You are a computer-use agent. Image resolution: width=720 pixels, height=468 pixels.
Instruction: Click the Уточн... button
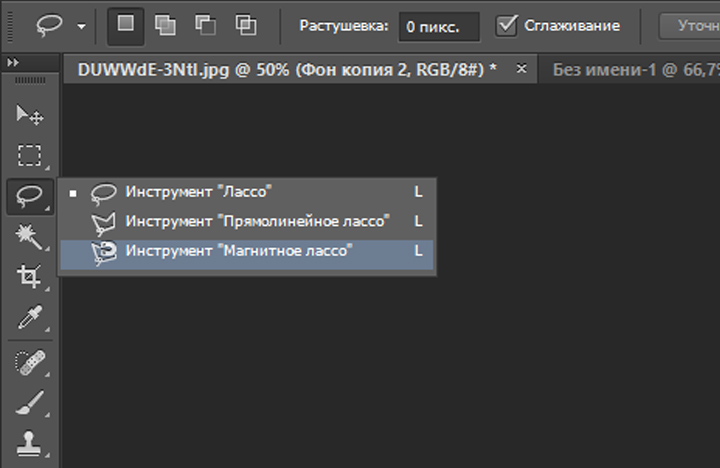click(690, 26)
